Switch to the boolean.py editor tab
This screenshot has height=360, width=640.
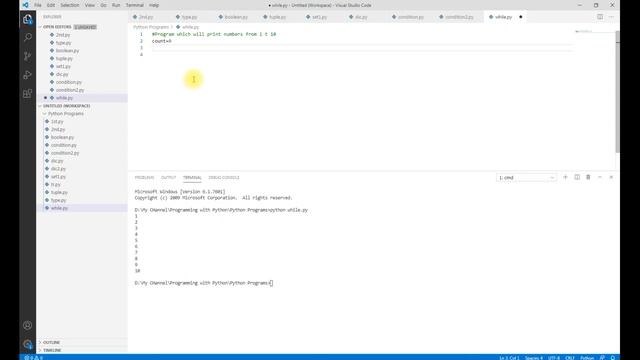point(233,17)
